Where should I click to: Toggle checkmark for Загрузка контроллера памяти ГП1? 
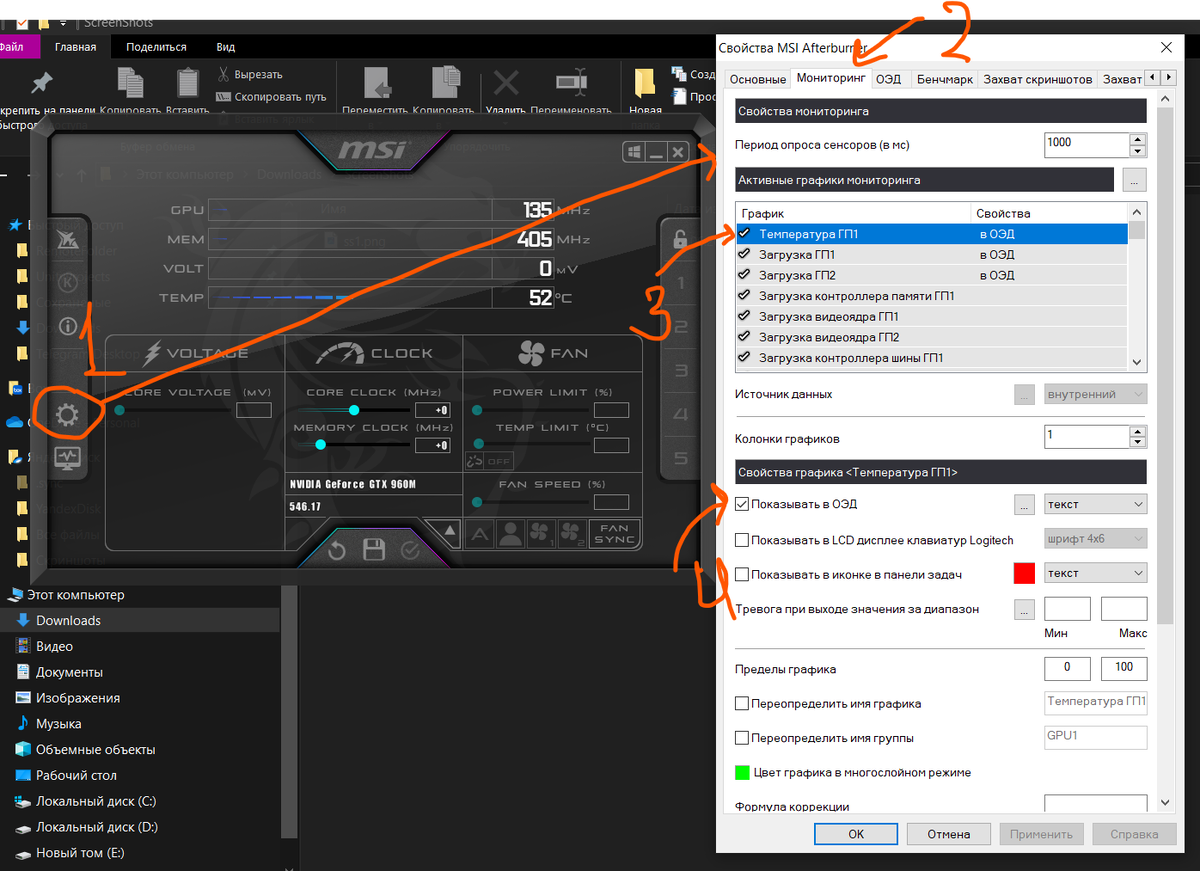744,296
